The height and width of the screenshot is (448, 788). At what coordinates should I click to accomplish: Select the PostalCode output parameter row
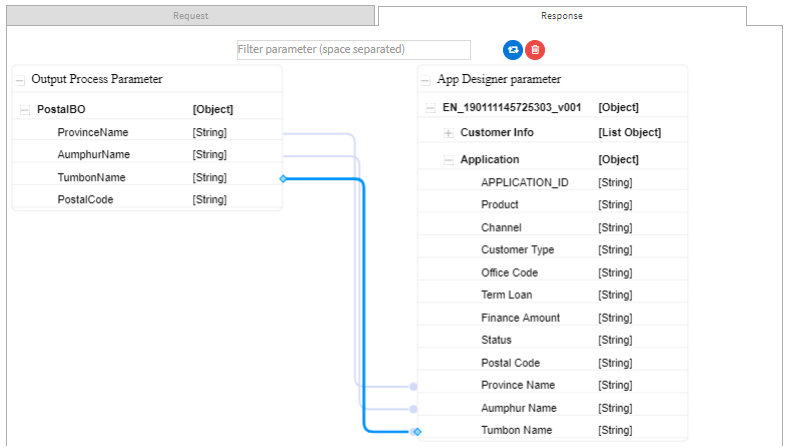point(147,200)
